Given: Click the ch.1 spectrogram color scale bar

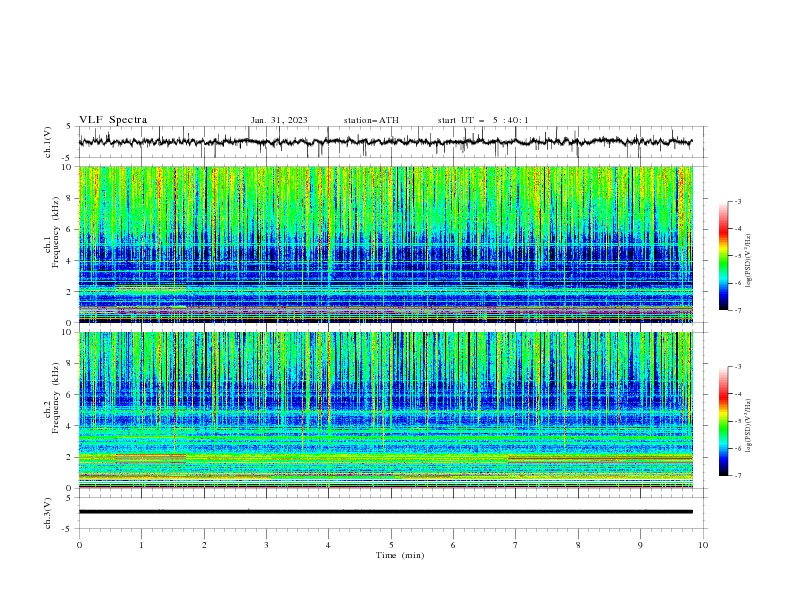Looking at the screenshot, I should point(724,256).
